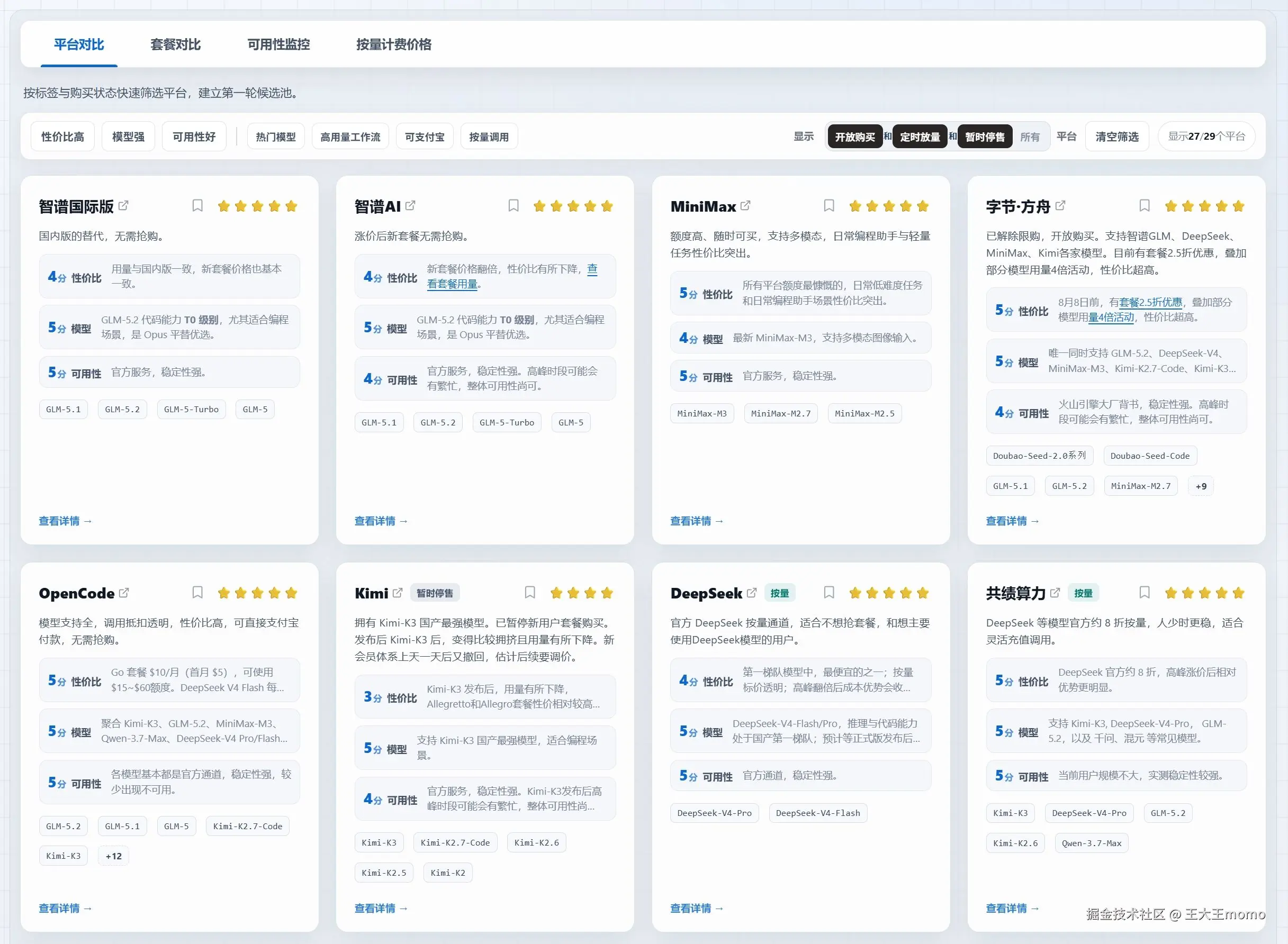Click the 清空筛选 button

1116,137
